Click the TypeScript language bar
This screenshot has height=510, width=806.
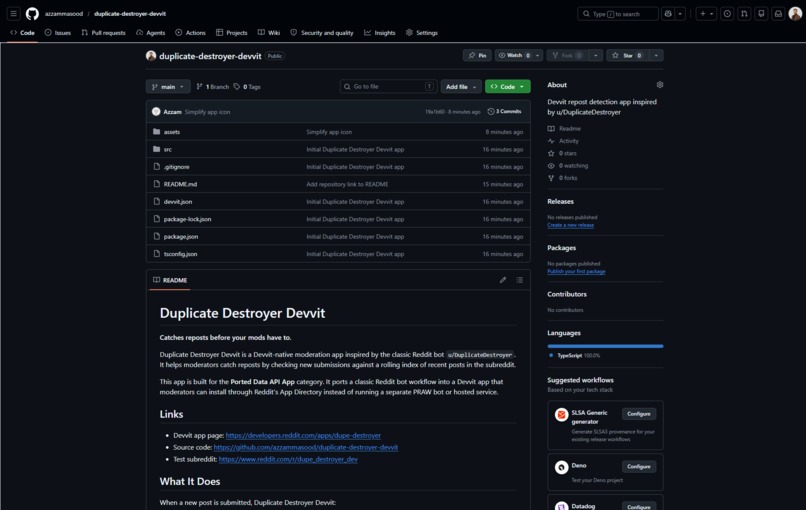[x=605, y=347]
